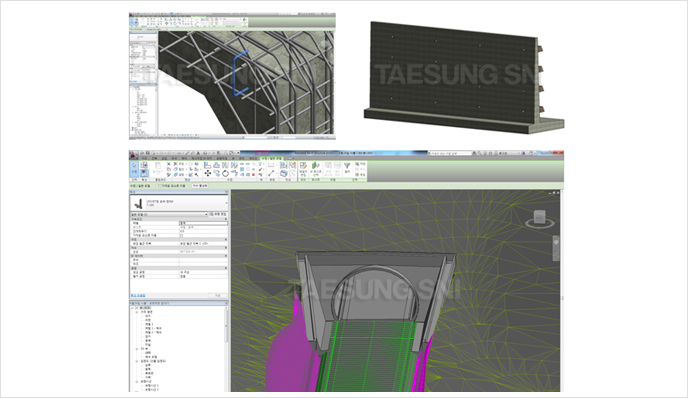Click the retaining wall render image
Image resolution: width=688 pixels, height=398 pixels.
(464, 77)
